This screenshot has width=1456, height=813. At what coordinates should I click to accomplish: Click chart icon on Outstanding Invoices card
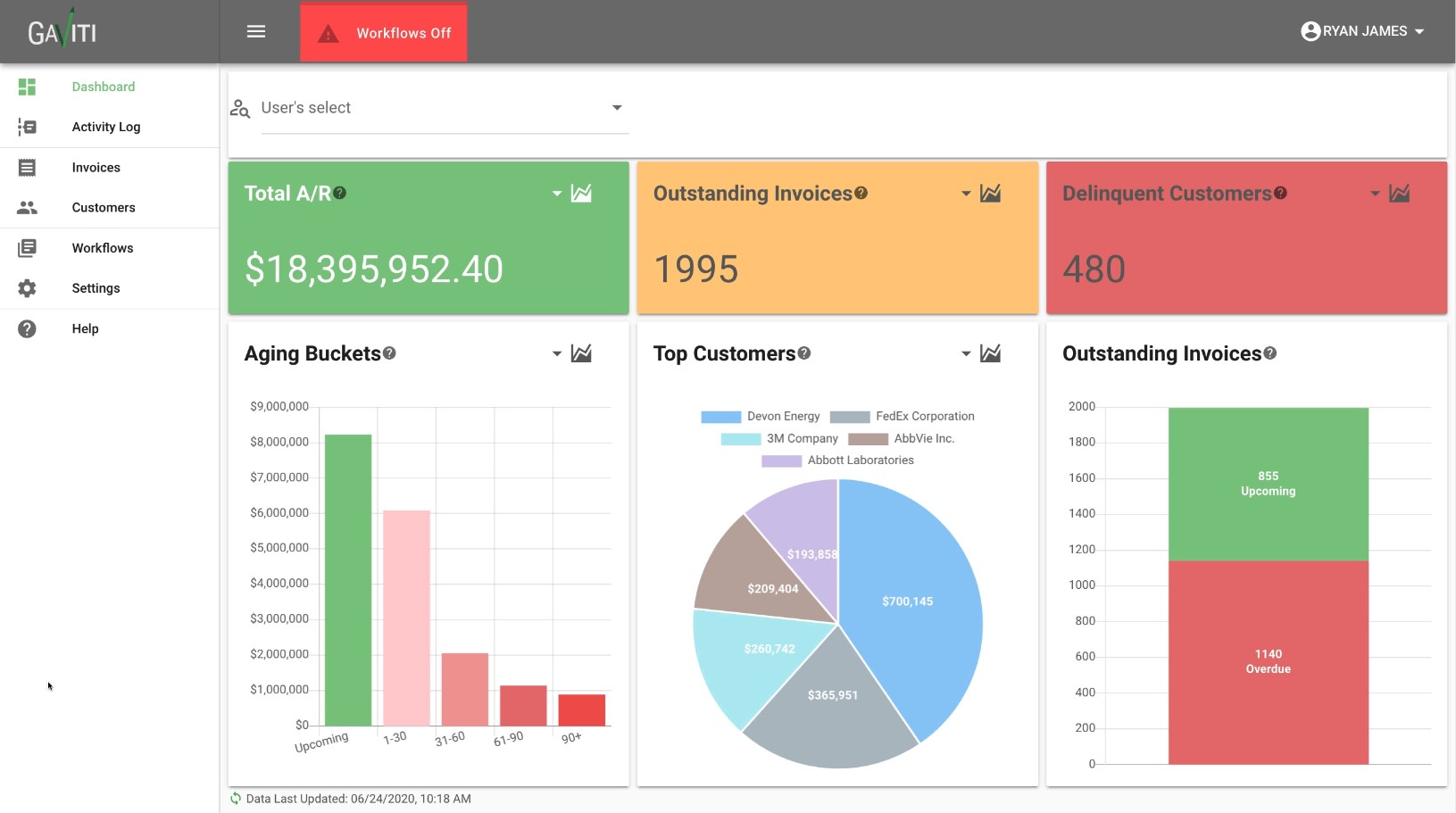click(x=990, y=194)
